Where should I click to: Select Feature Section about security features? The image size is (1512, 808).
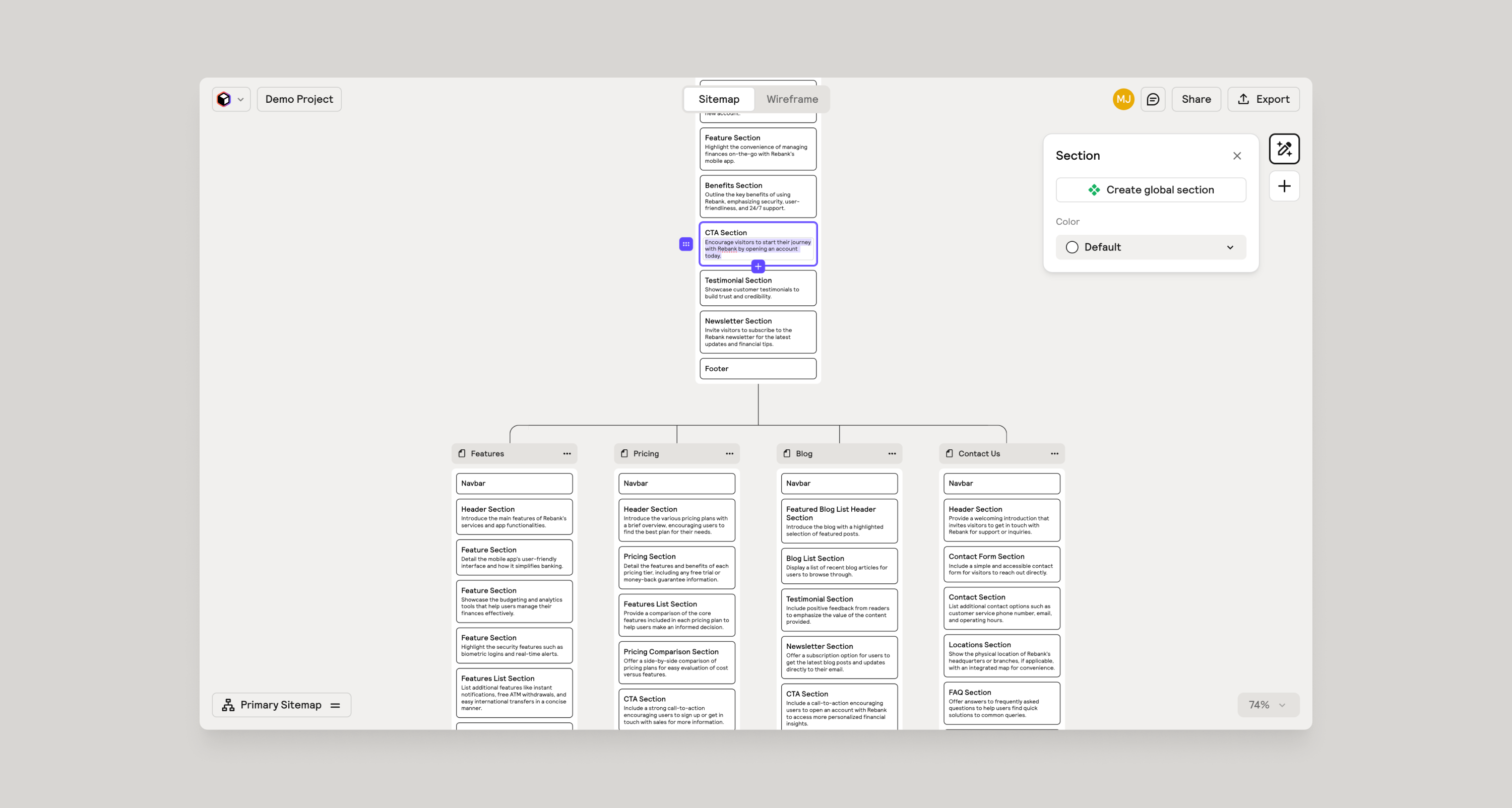pos(514,645)
